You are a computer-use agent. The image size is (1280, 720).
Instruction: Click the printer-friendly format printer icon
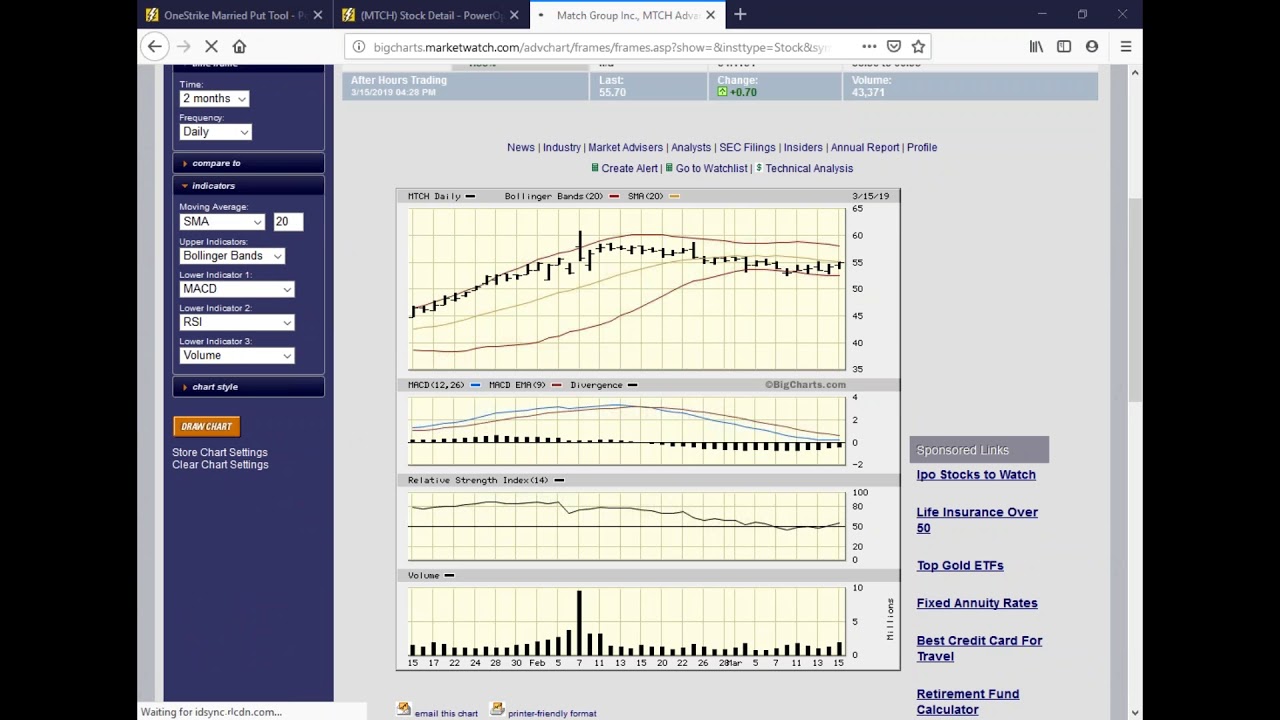point(497,709)
